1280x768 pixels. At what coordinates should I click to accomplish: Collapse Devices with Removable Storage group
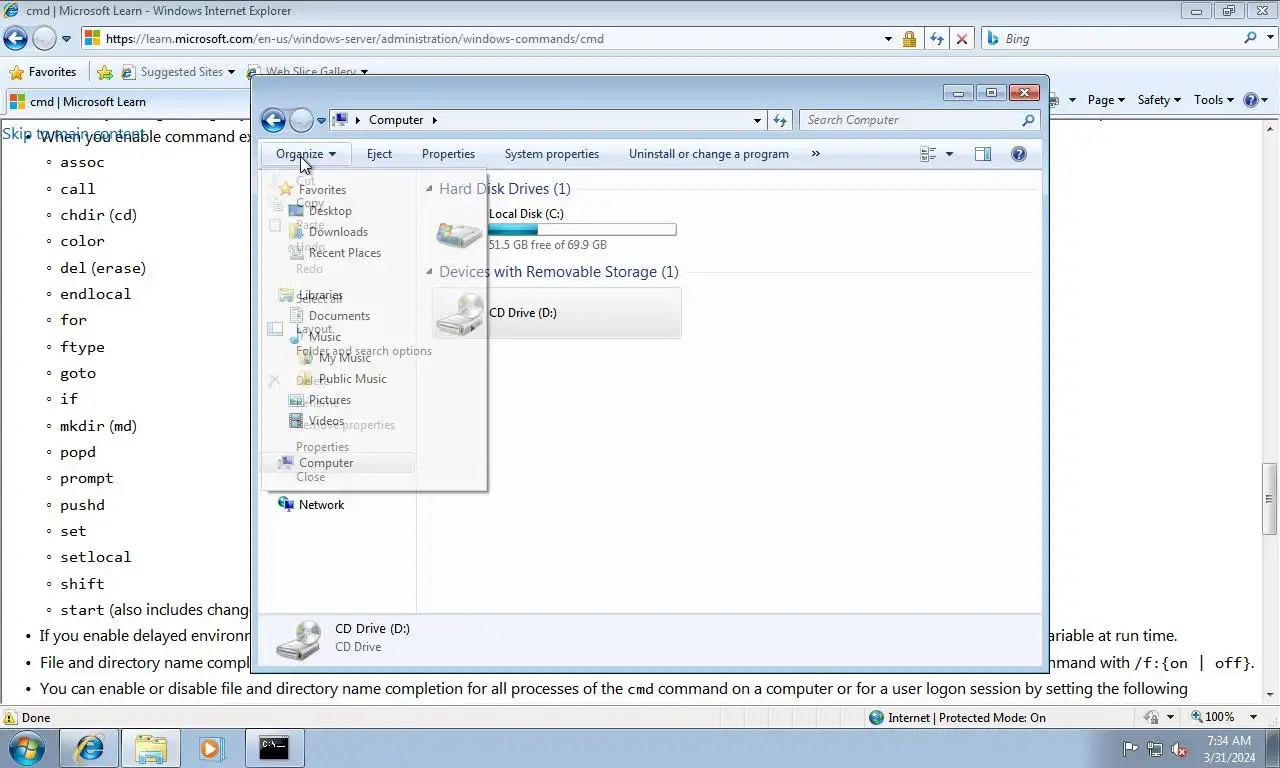coord(430,272)
